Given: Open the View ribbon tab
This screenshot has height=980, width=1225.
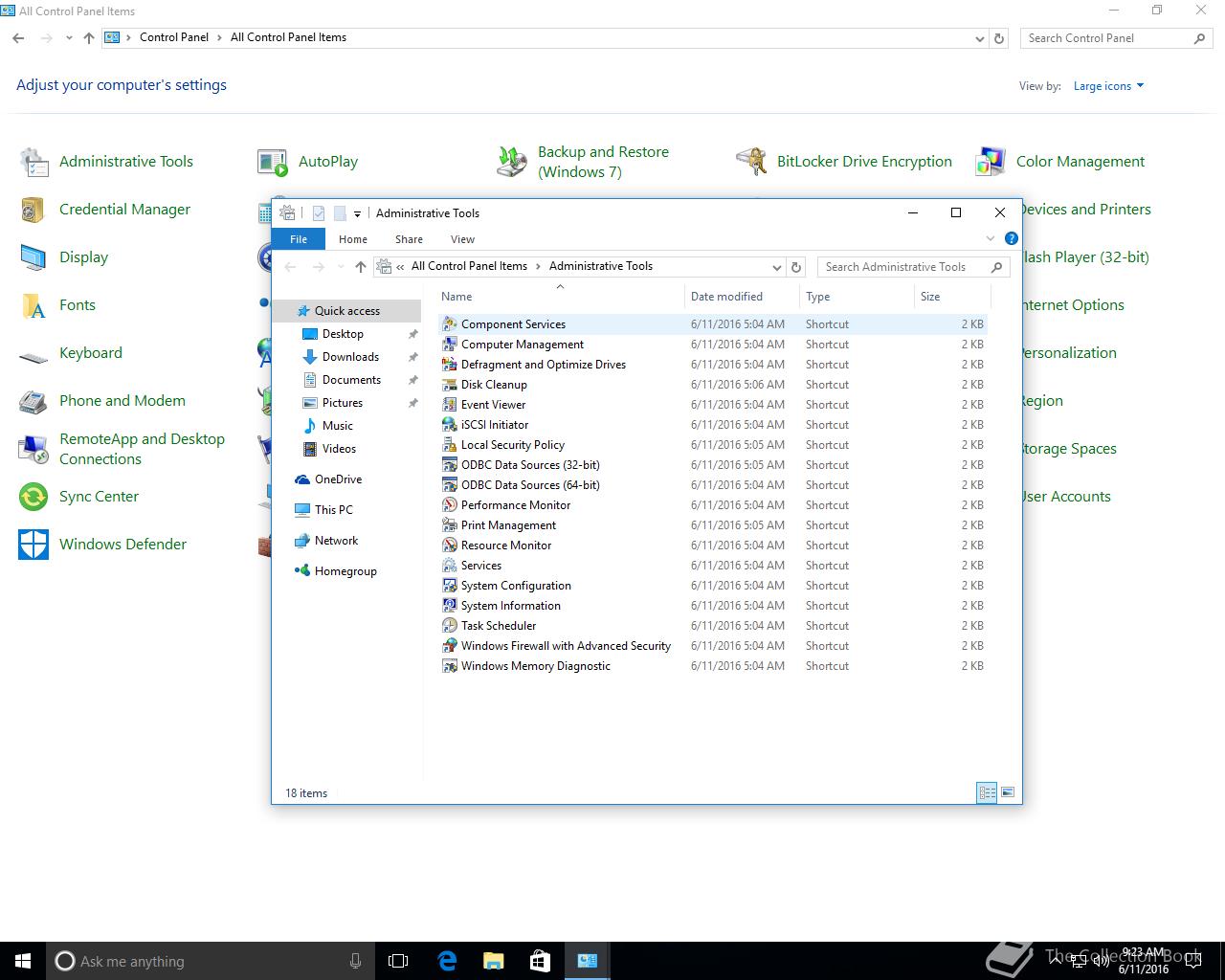Looking at the screenshot, I should click(462, 239).
